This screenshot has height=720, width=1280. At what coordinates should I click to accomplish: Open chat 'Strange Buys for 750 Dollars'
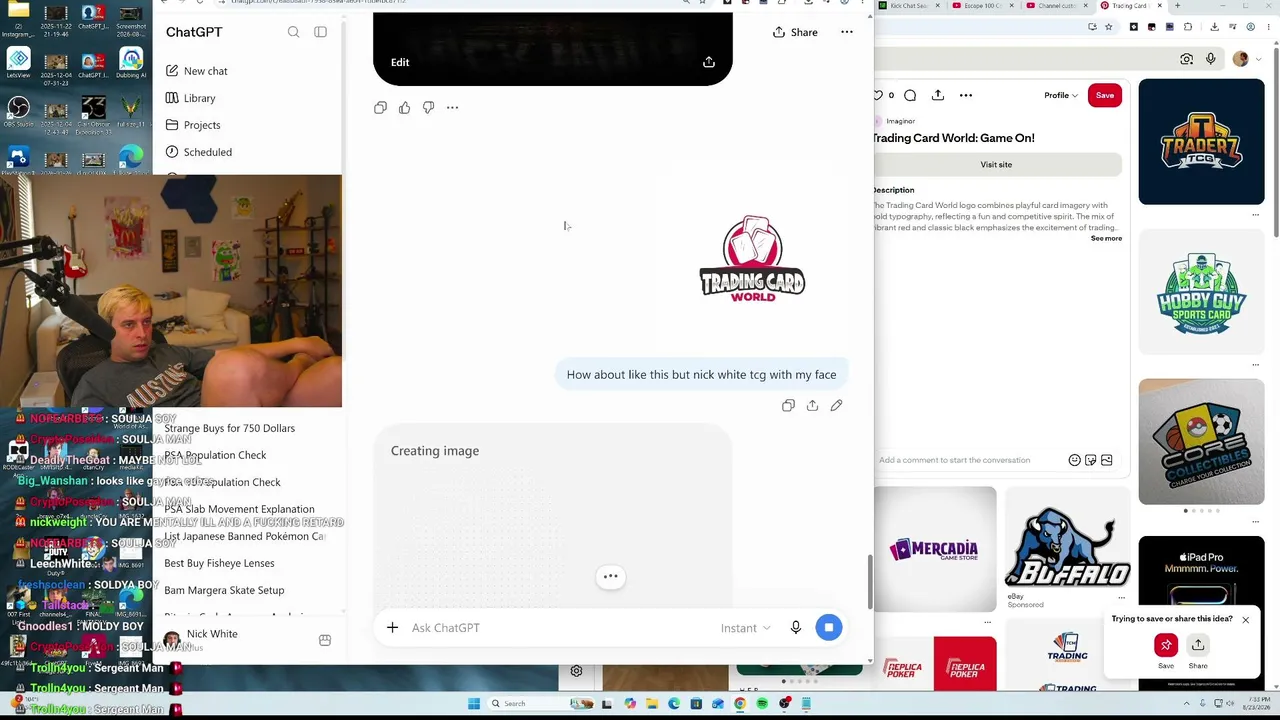[x=230, y=428]
